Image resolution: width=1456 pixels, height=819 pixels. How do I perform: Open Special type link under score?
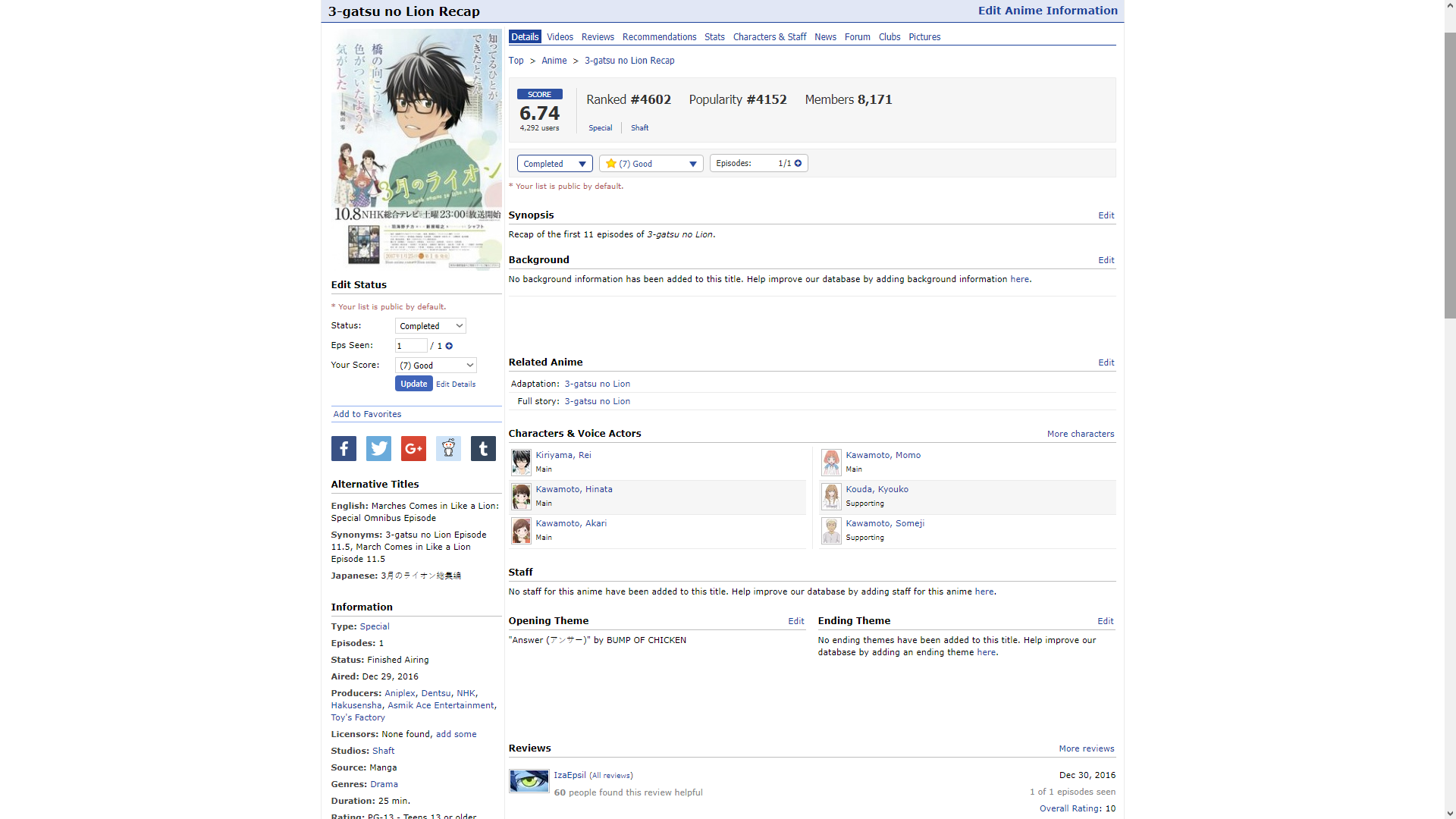[x=600, y=128]
